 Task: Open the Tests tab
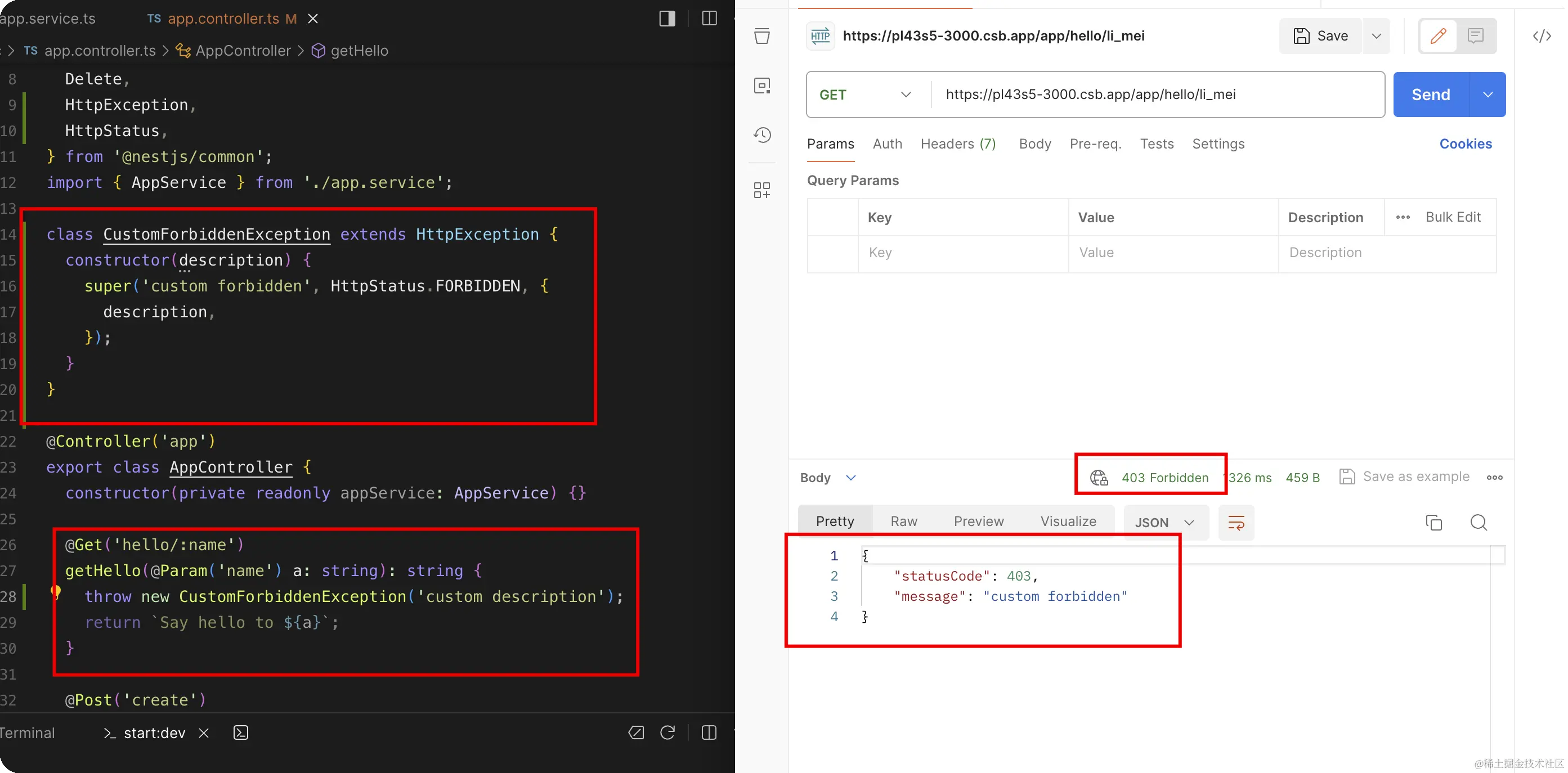1157,144
